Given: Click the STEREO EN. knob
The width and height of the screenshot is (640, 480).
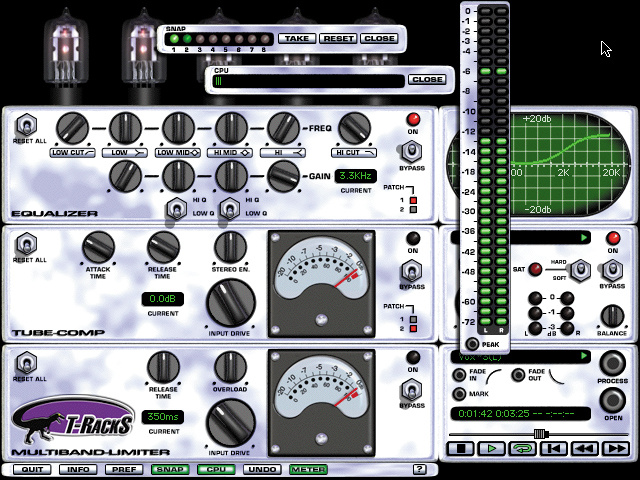Looking at the screenshot, I should pos(231,247).
